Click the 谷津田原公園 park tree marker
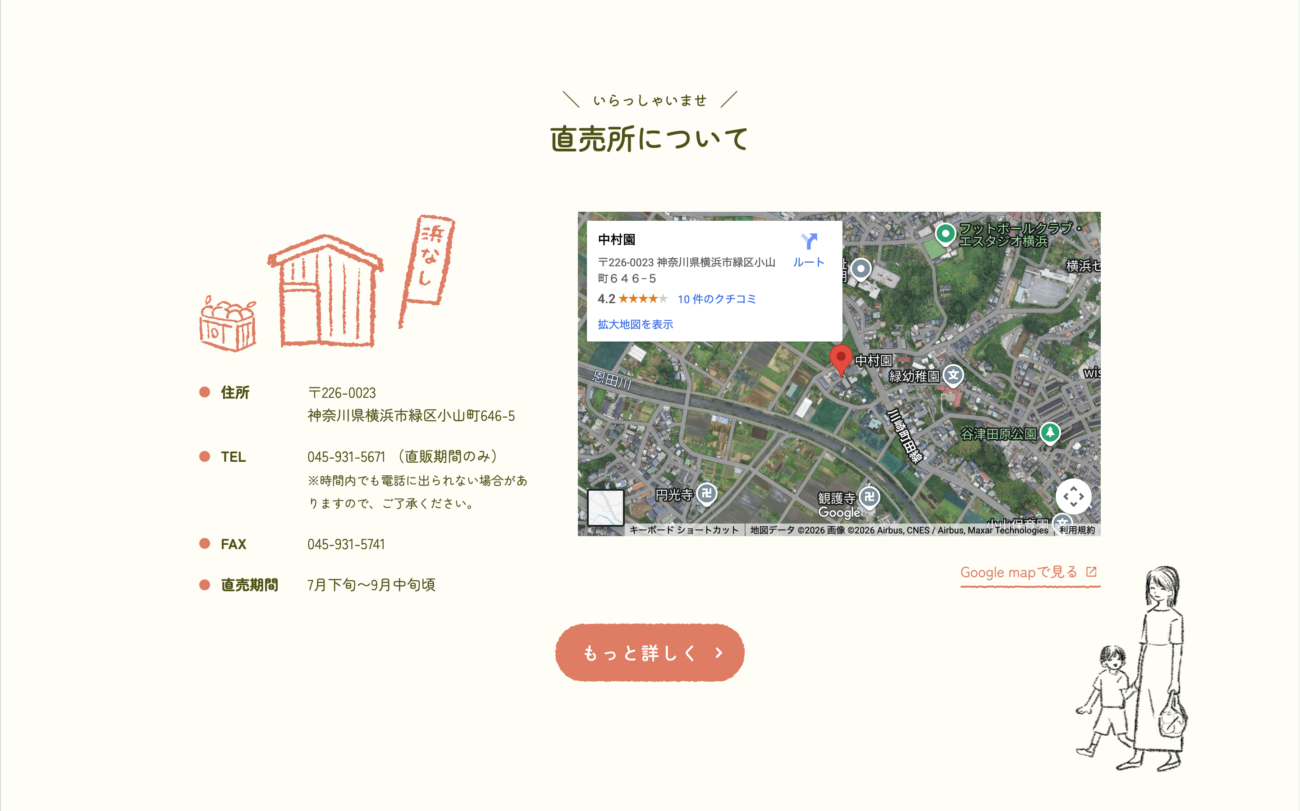The image size is (1300, 811). (x=1049, y=433)
